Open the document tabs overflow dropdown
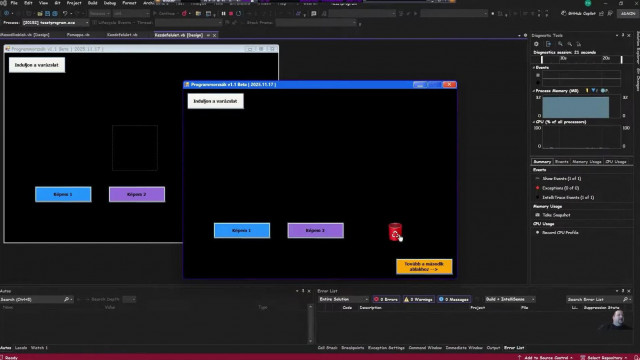 (519, 36)
